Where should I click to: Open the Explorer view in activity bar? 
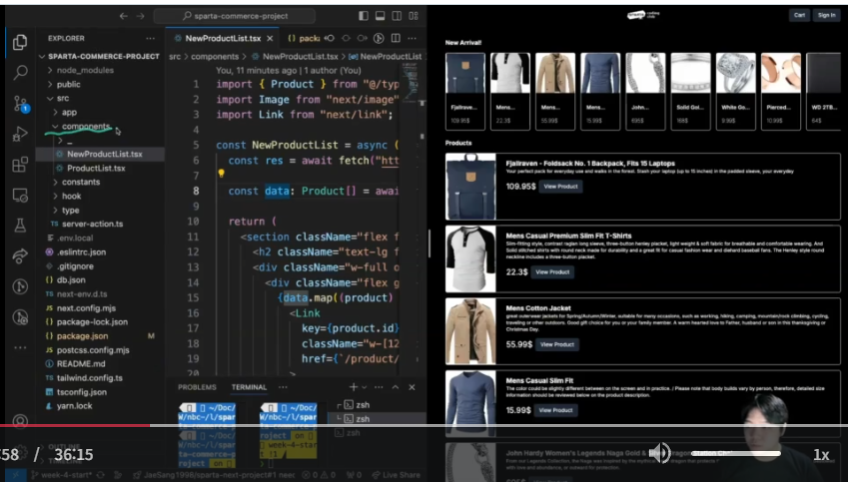click(x=20, y=42)
